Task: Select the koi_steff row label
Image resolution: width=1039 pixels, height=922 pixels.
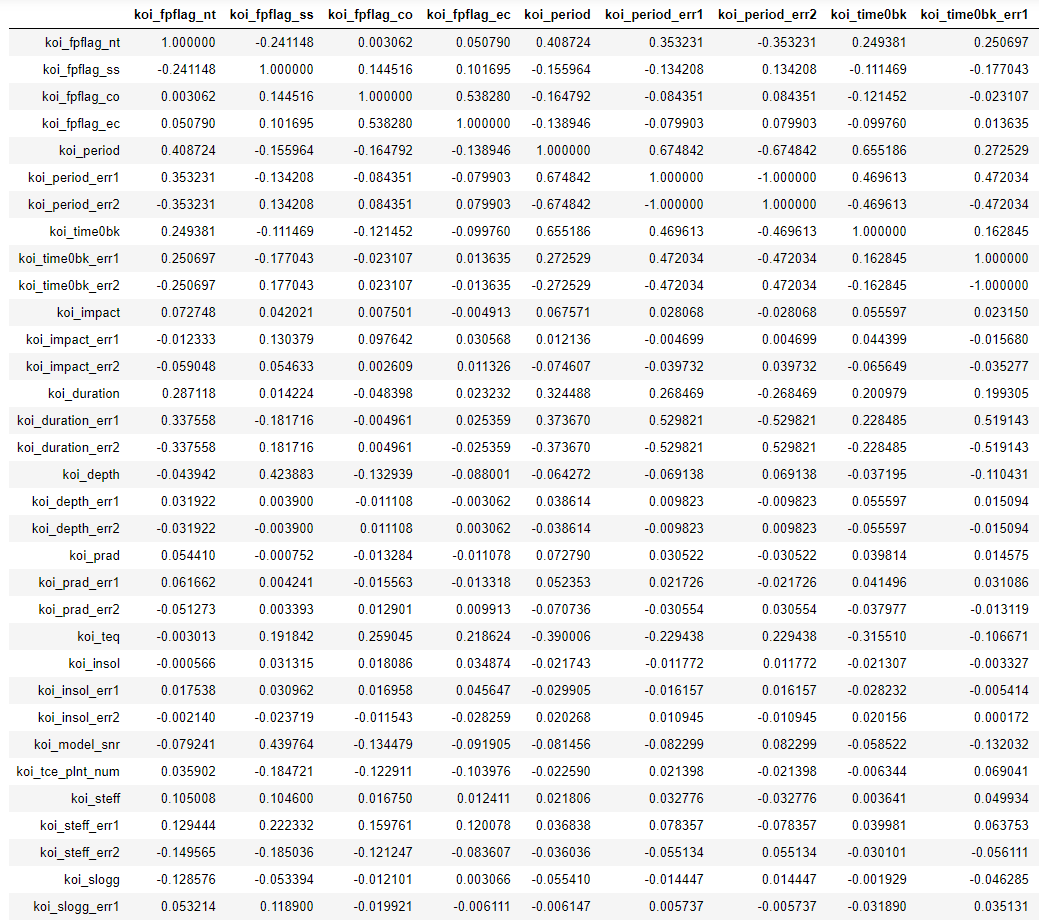Action: [x=96, y=799]
